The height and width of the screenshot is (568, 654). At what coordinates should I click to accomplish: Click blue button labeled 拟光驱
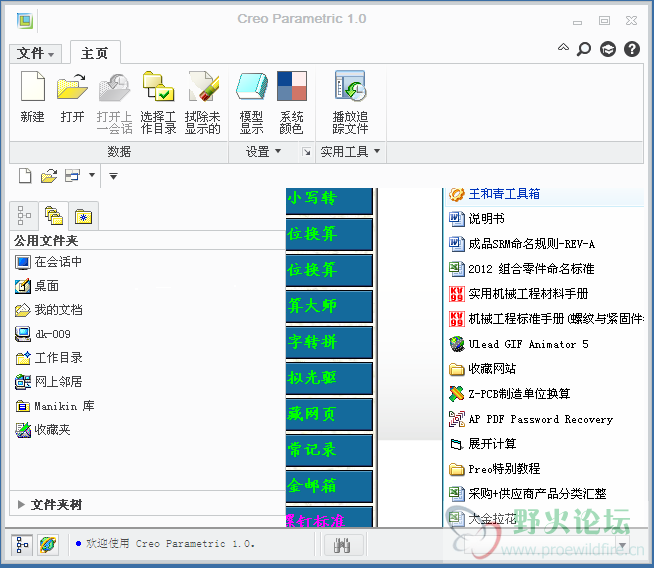pos(329,378)
